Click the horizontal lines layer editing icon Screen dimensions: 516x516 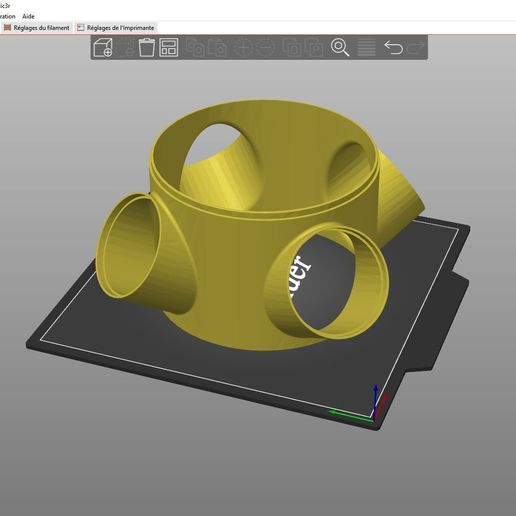[366, 47]
